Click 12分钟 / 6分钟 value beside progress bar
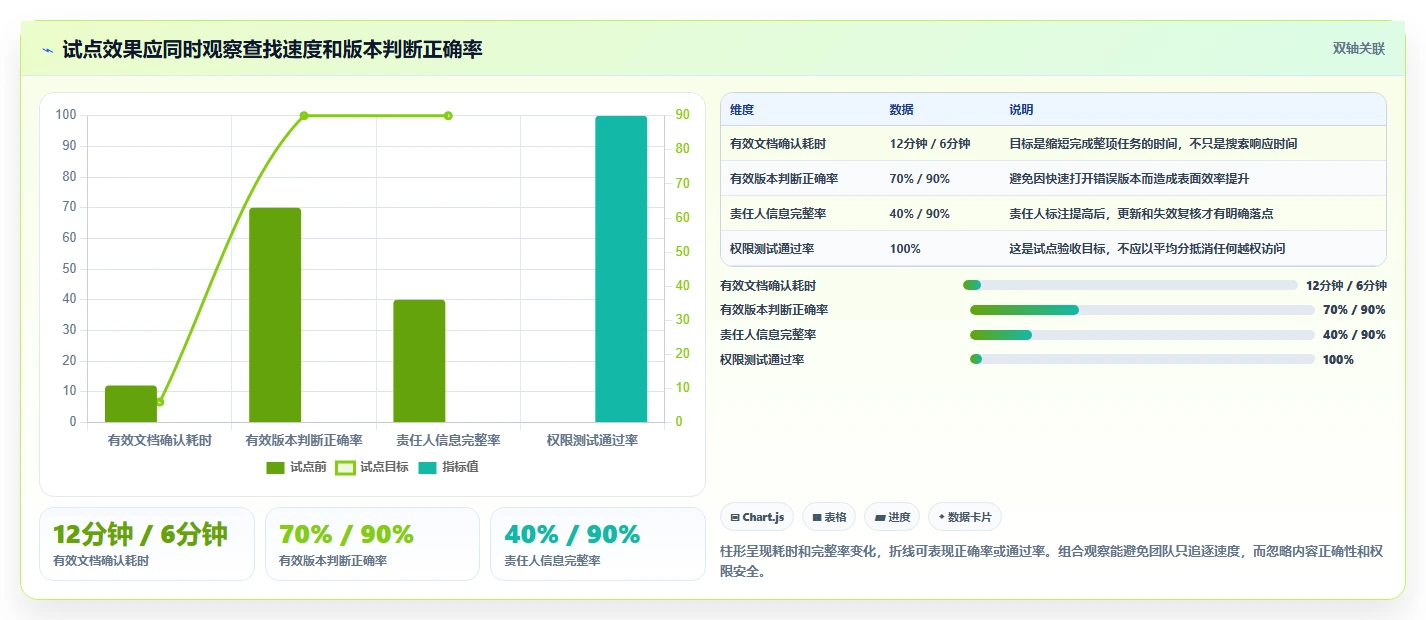 1346,285
